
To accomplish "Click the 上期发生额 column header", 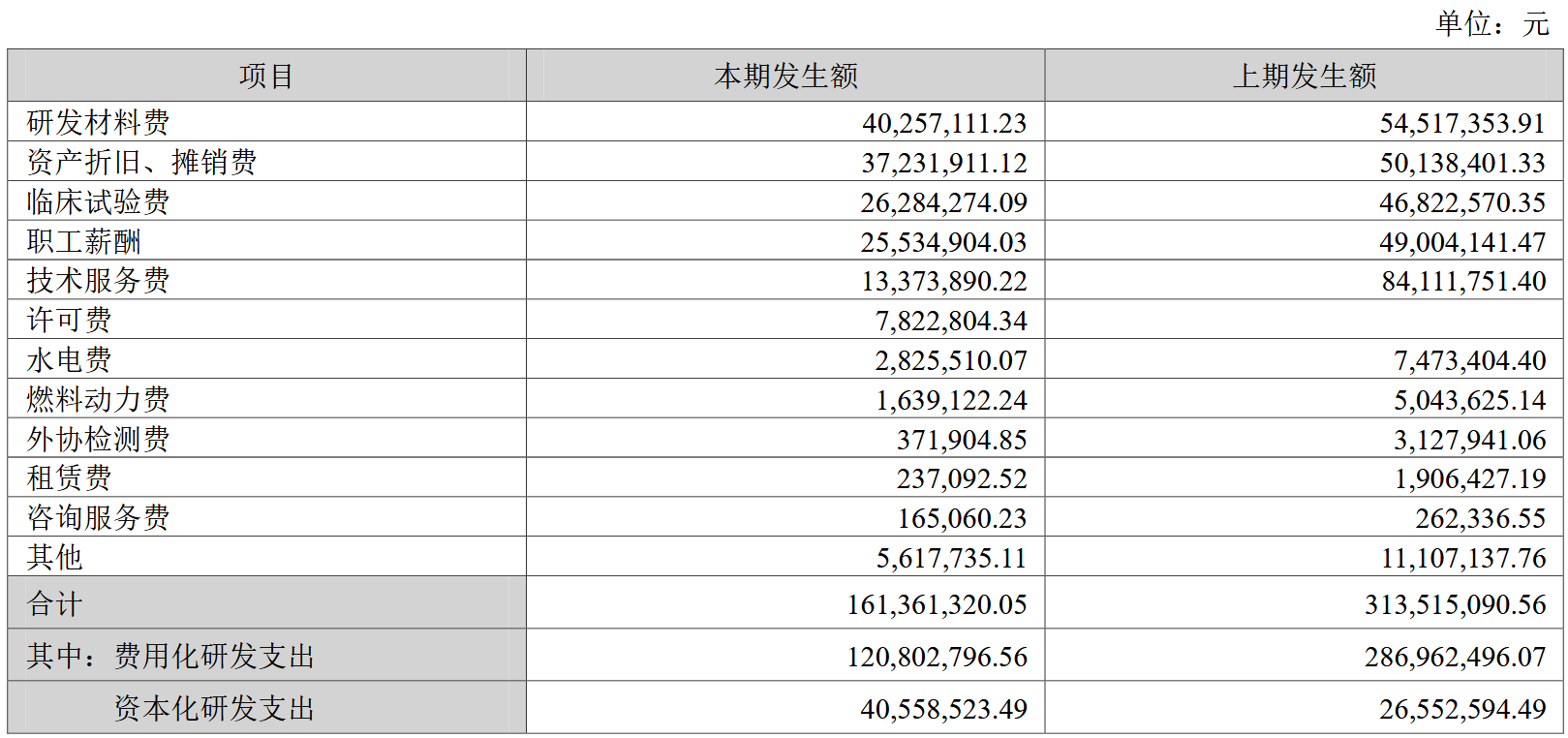I will (1304, 76).
